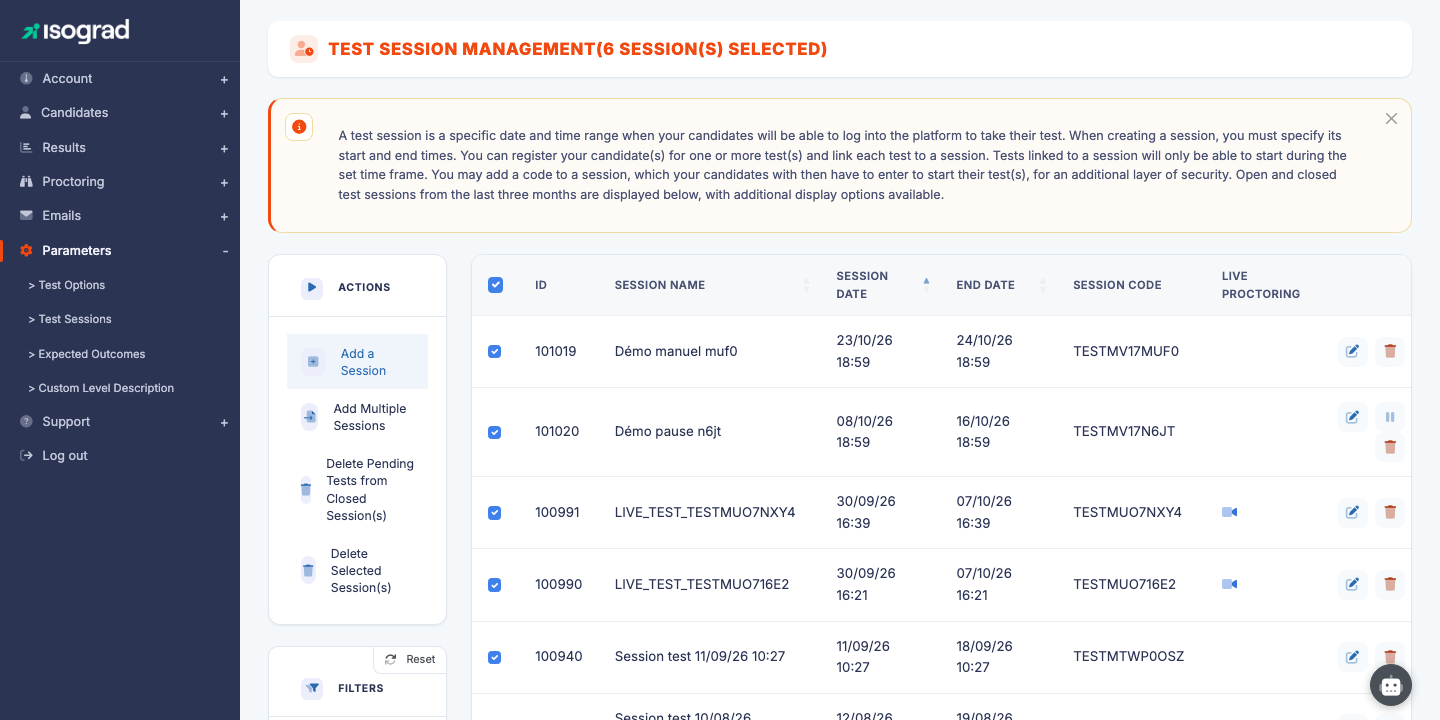Screen dimensions: 1440x720
Task: Click Delete Selected Session(s) action
Action: [x=357, y=571]
